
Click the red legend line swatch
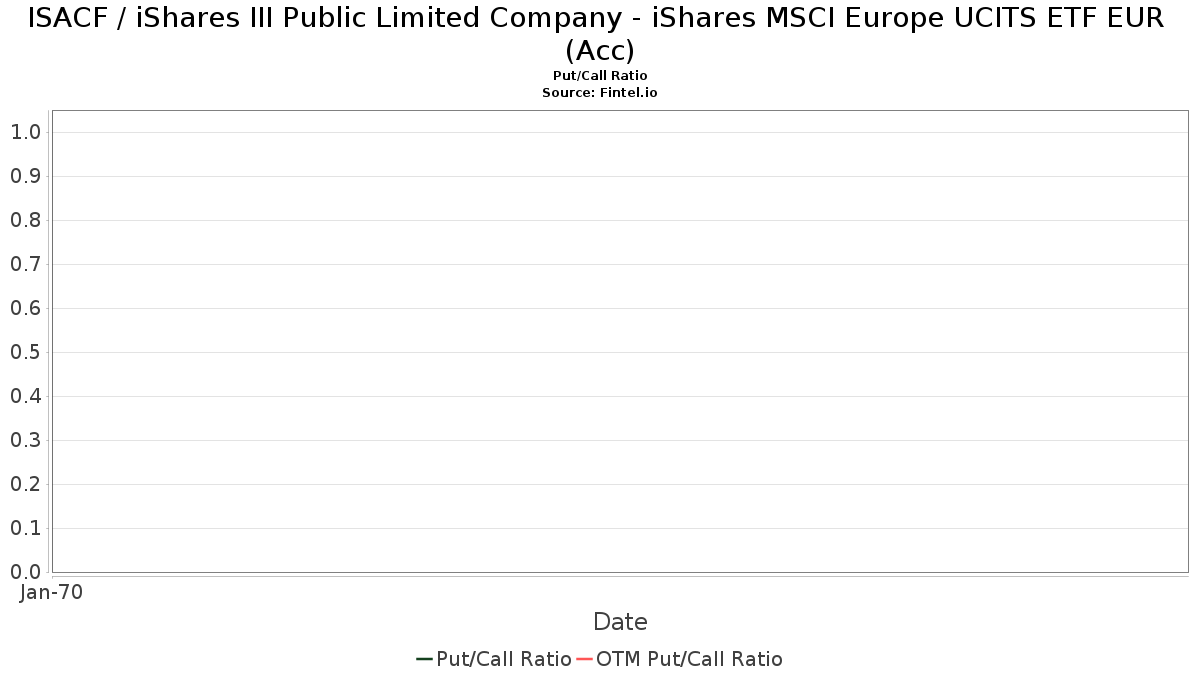point(584,659)
